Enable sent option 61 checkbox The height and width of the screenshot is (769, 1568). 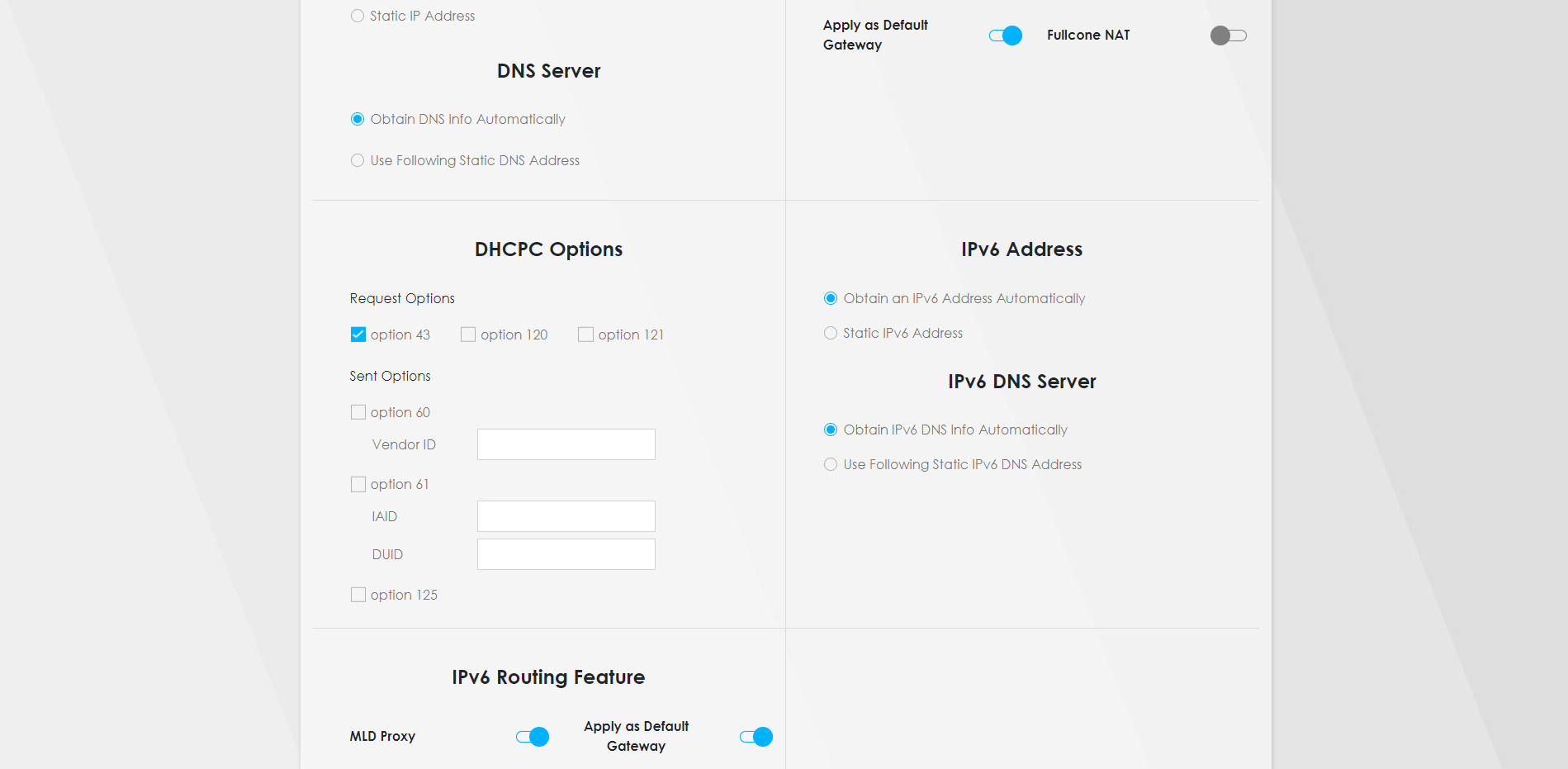point(358,484)
